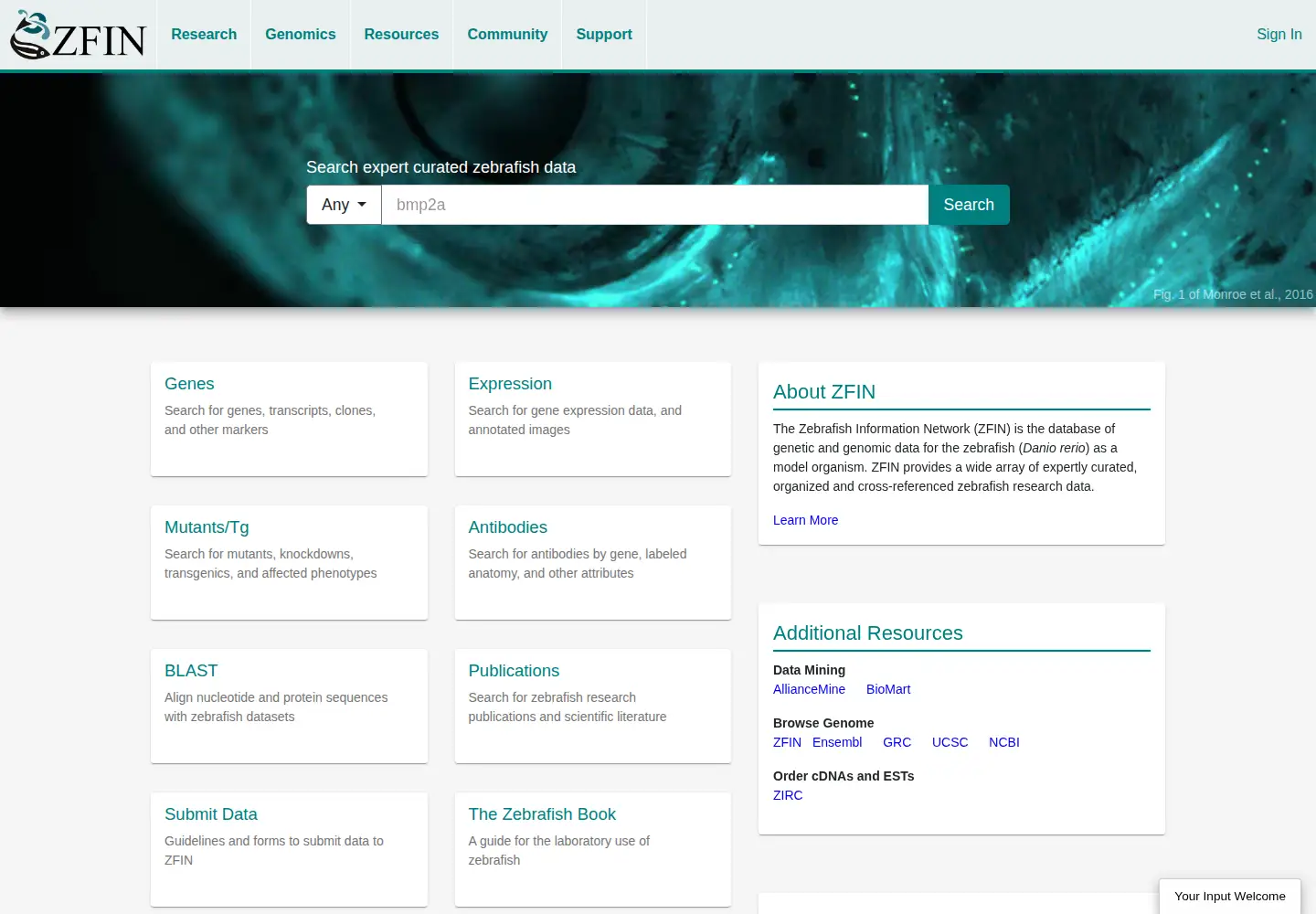
Task: Open the UCSC genome link
Action: click(950, 742)
